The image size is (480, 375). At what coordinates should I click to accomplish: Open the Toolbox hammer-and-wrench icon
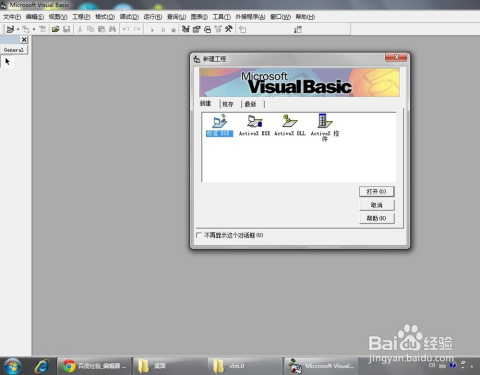pyautogui.click(x=229, y=29)
